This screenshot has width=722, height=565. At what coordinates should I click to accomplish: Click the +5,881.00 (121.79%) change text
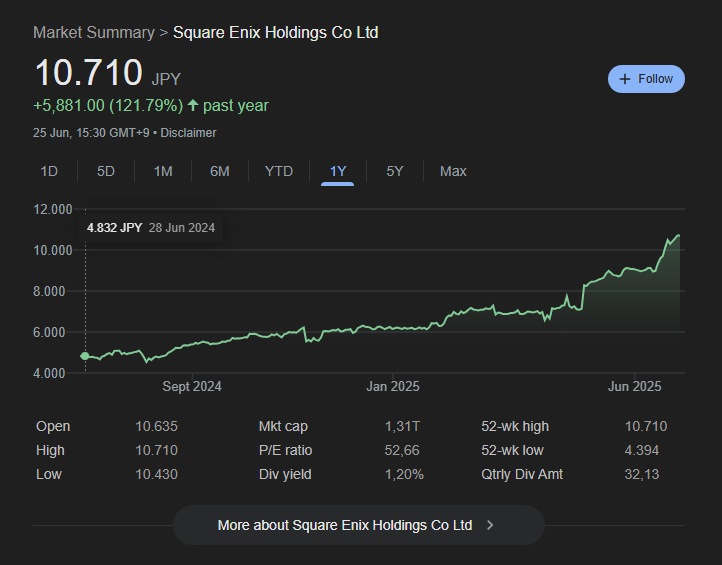pos(108,105)
